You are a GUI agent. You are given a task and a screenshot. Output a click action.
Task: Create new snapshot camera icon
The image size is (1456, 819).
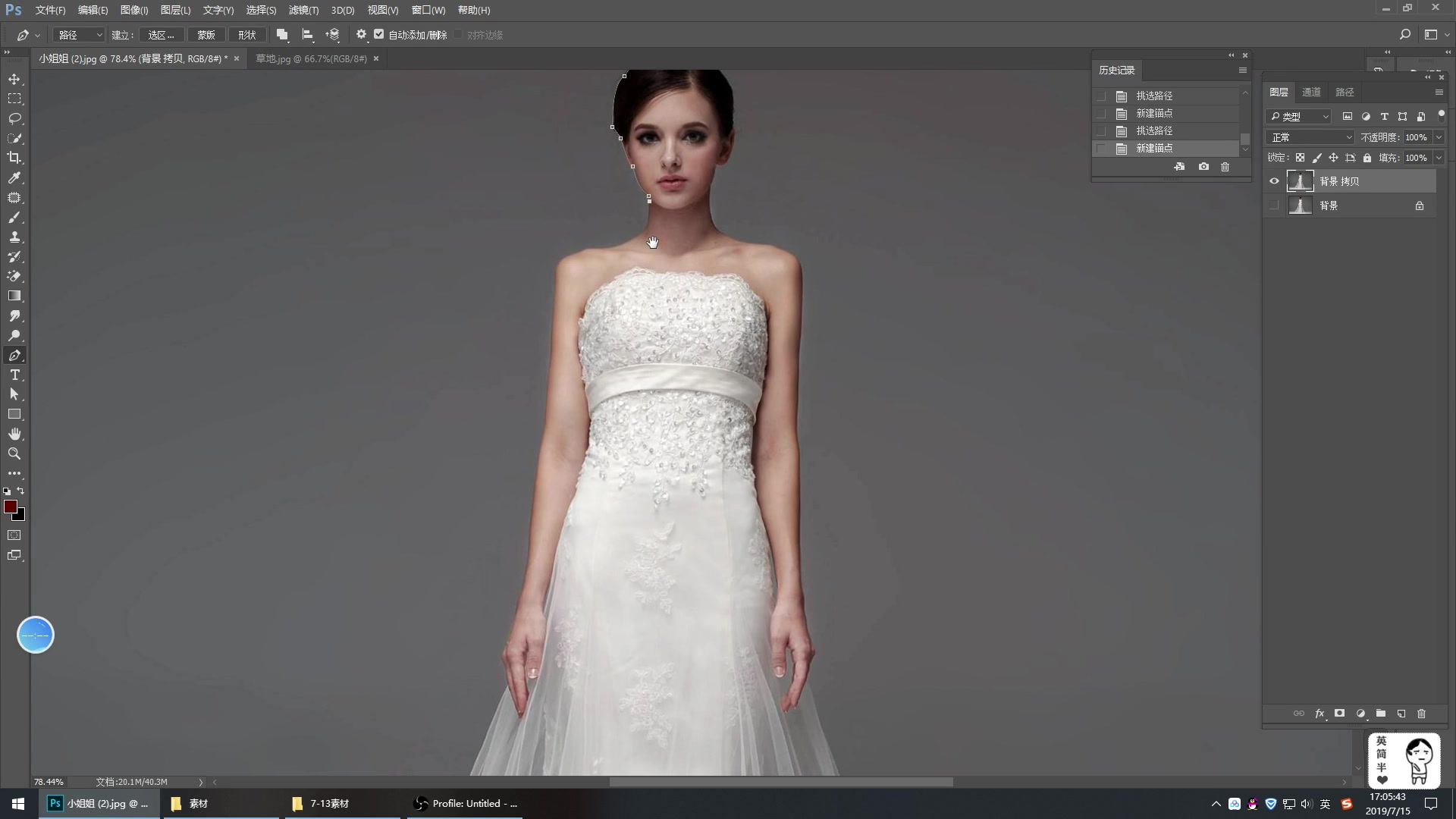click(1203, 167)
